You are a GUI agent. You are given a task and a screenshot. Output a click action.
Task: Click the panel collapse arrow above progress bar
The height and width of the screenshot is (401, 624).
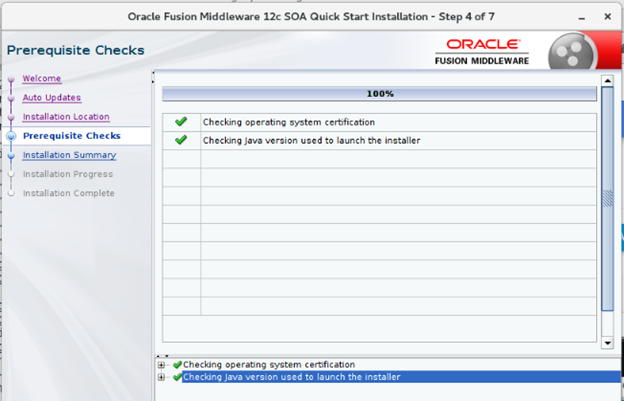coord(153,75)
